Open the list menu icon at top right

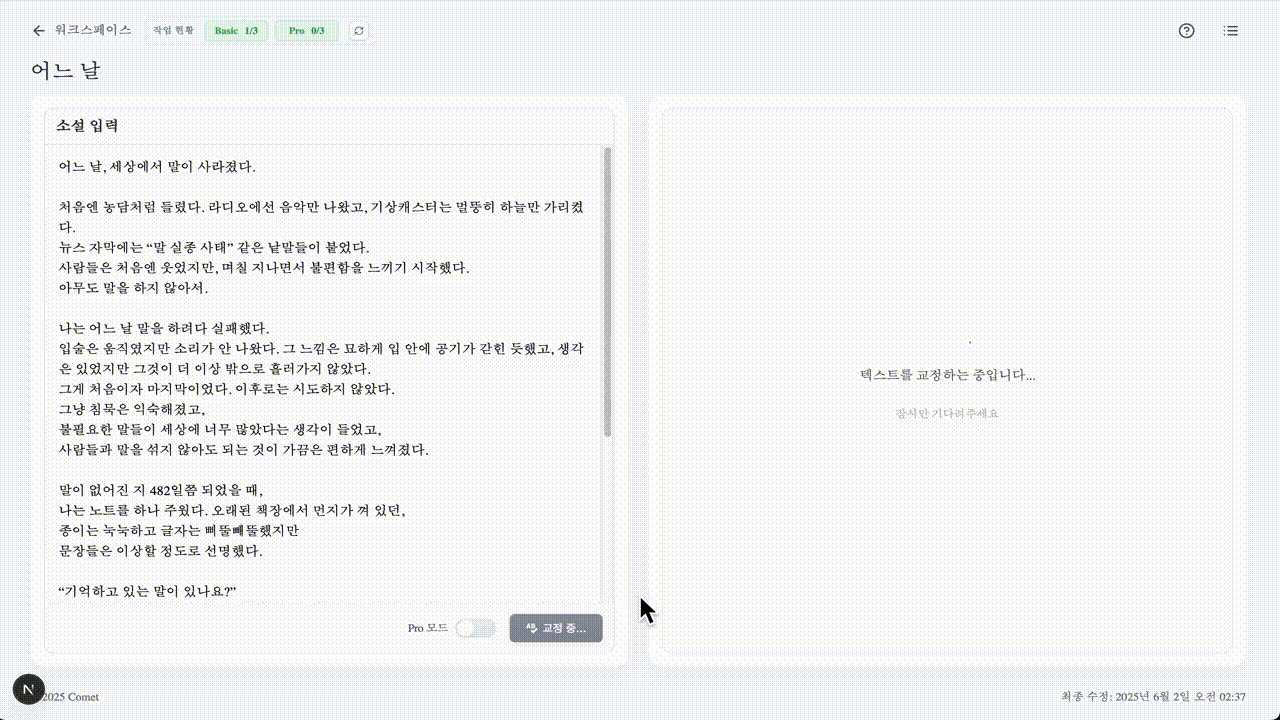tap(1231, 31)
